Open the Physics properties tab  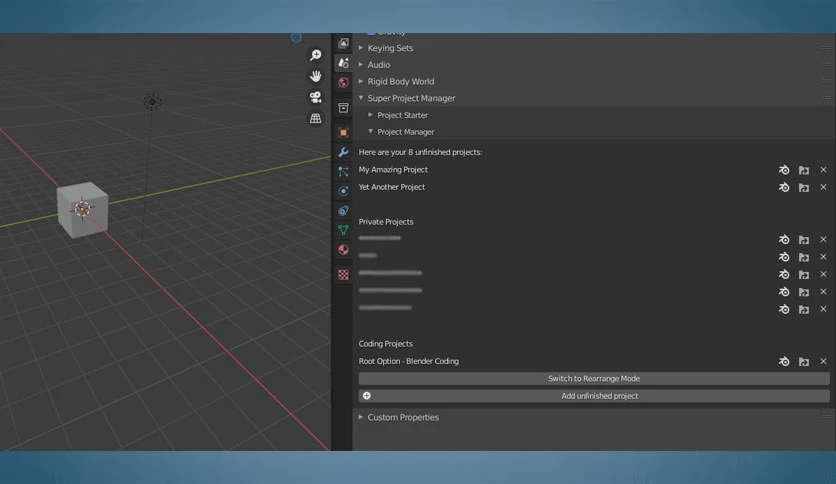click(x=343, y=191)
